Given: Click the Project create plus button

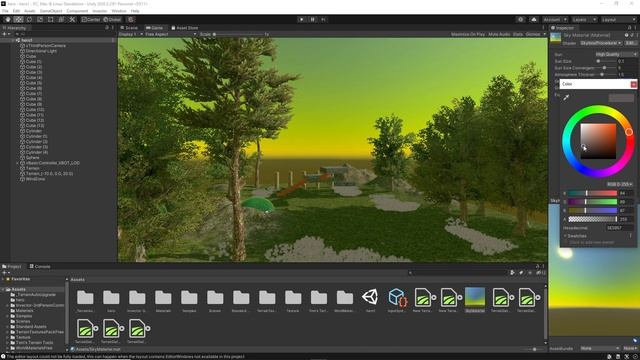Looking at the screenshot, I should (x=5, y=273).
